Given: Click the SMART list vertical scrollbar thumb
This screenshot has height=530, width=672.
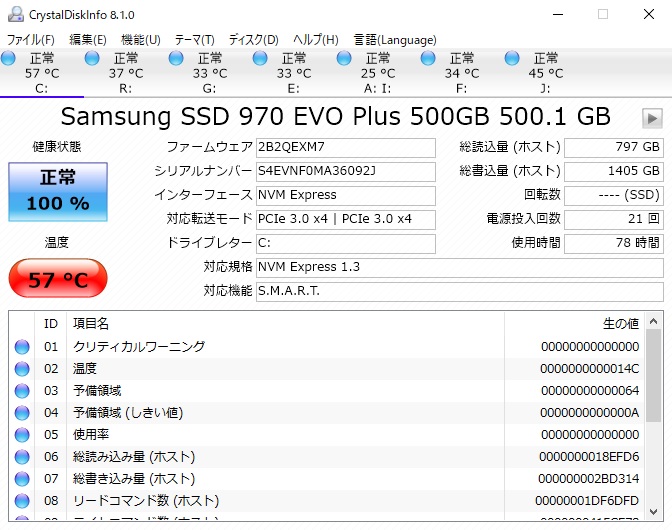Looking at the screenshot, I should coord(653,376).
